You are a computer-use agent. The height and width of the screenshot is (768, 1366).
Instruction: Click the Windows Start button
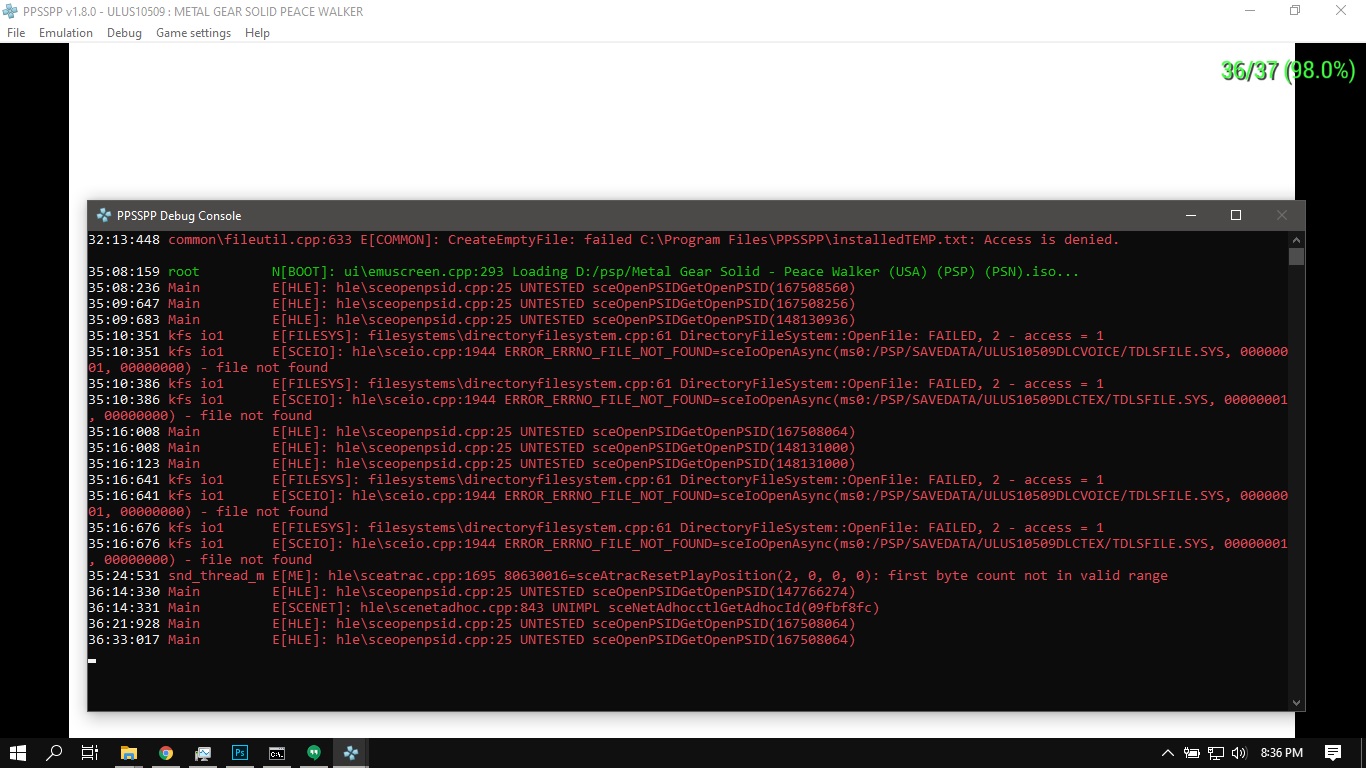pos(18,753)
